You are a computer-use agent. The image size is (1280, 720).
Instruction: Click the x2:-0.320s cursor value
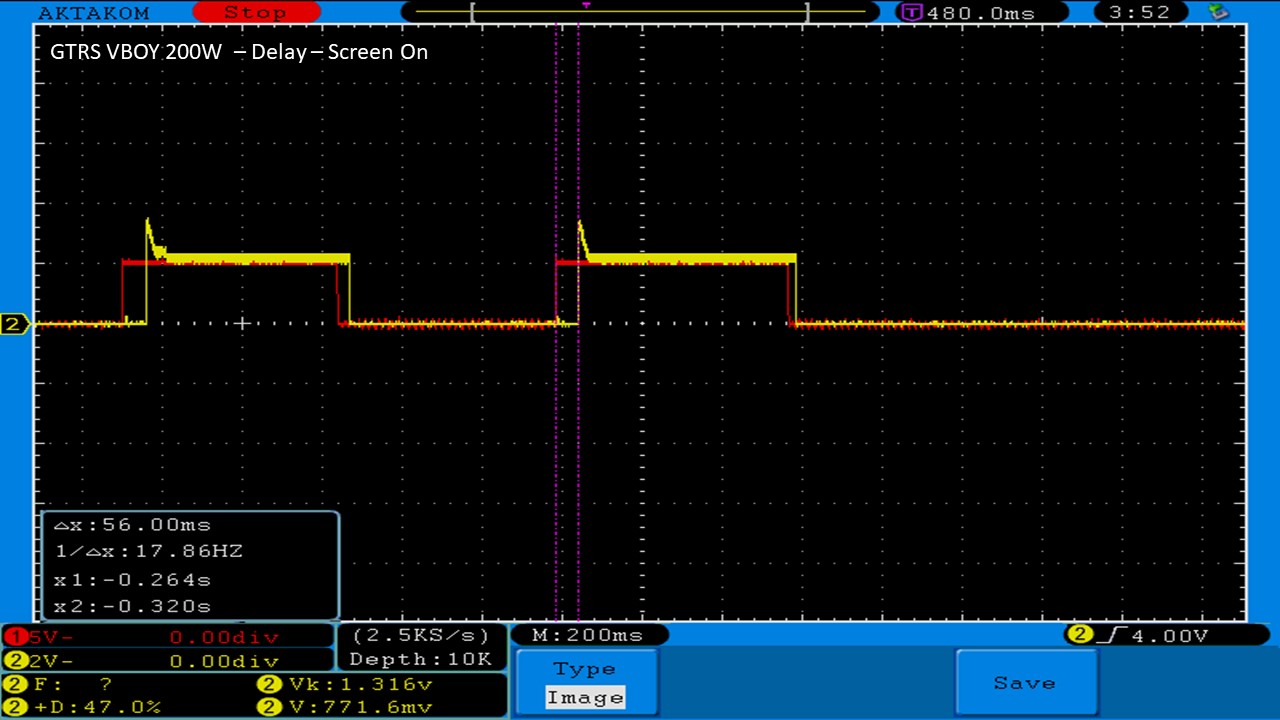point(132,606)
